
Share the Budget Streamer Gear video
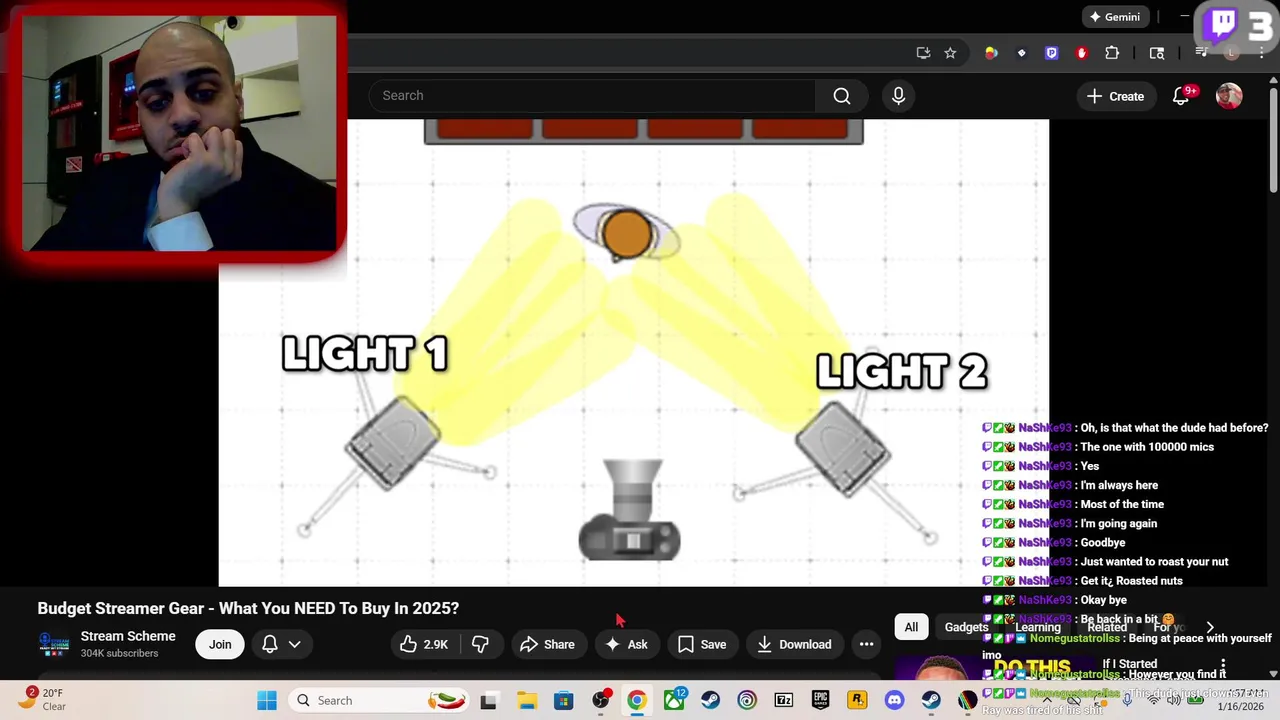(547, 645)
